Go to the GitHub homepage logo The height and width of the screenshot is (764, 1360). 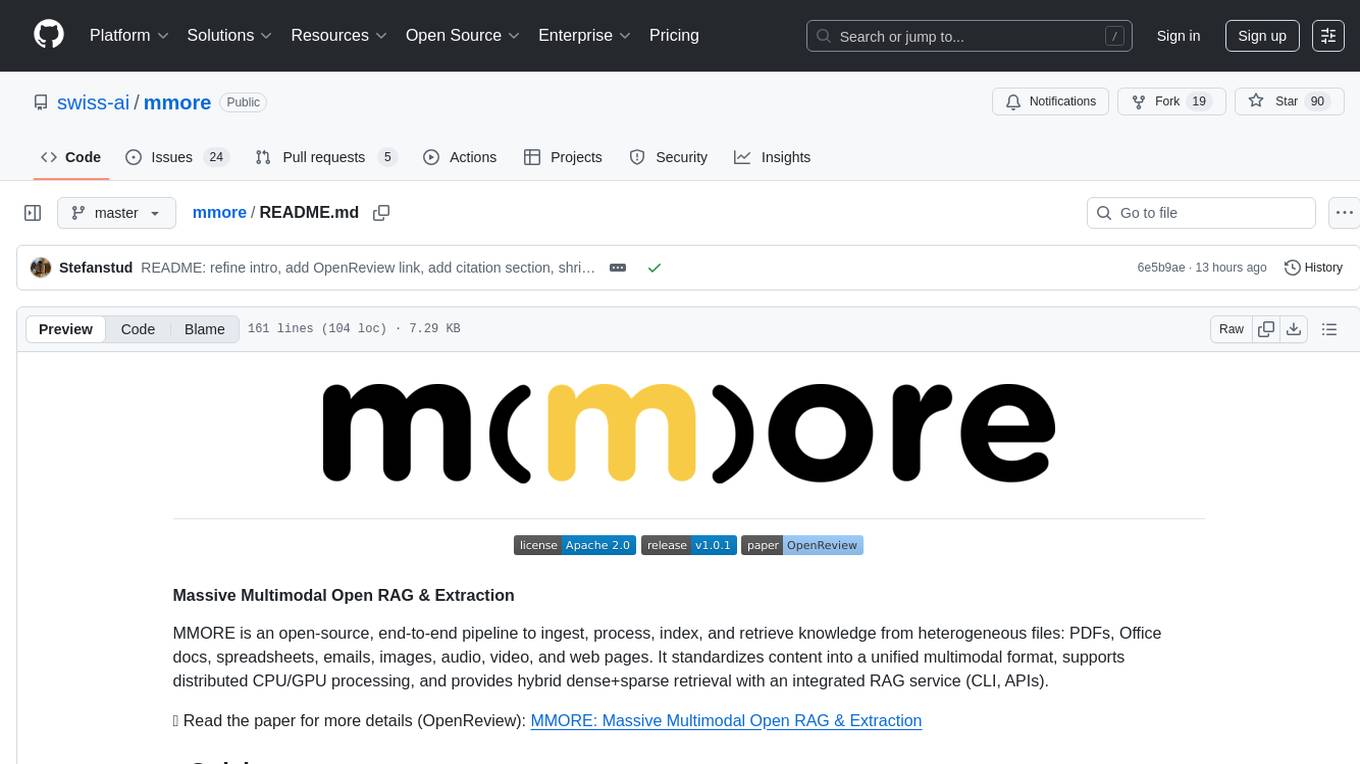(49, 35)
